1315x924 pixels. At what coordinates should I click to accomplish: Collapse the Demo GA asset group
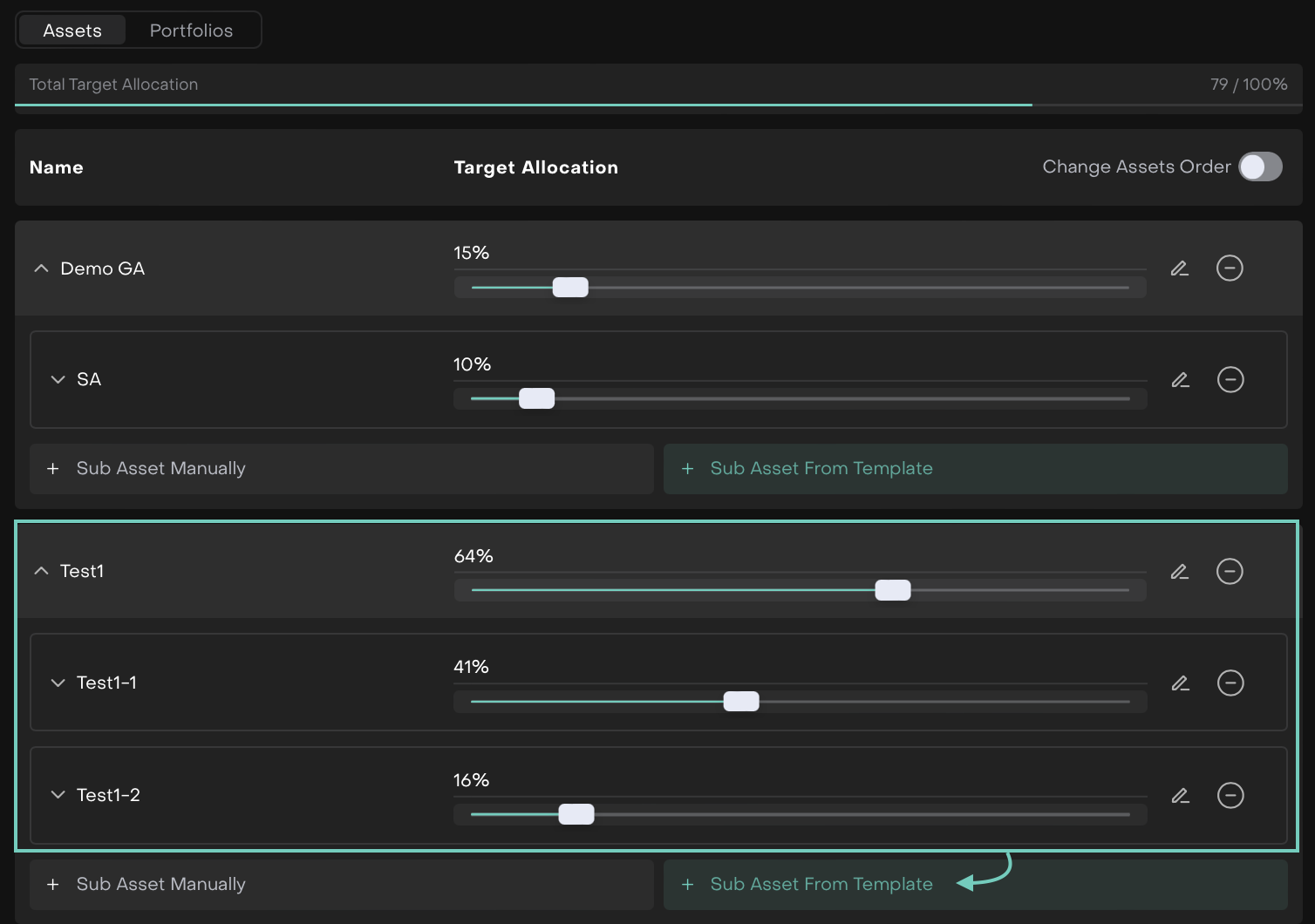click(x=41, y=268)
